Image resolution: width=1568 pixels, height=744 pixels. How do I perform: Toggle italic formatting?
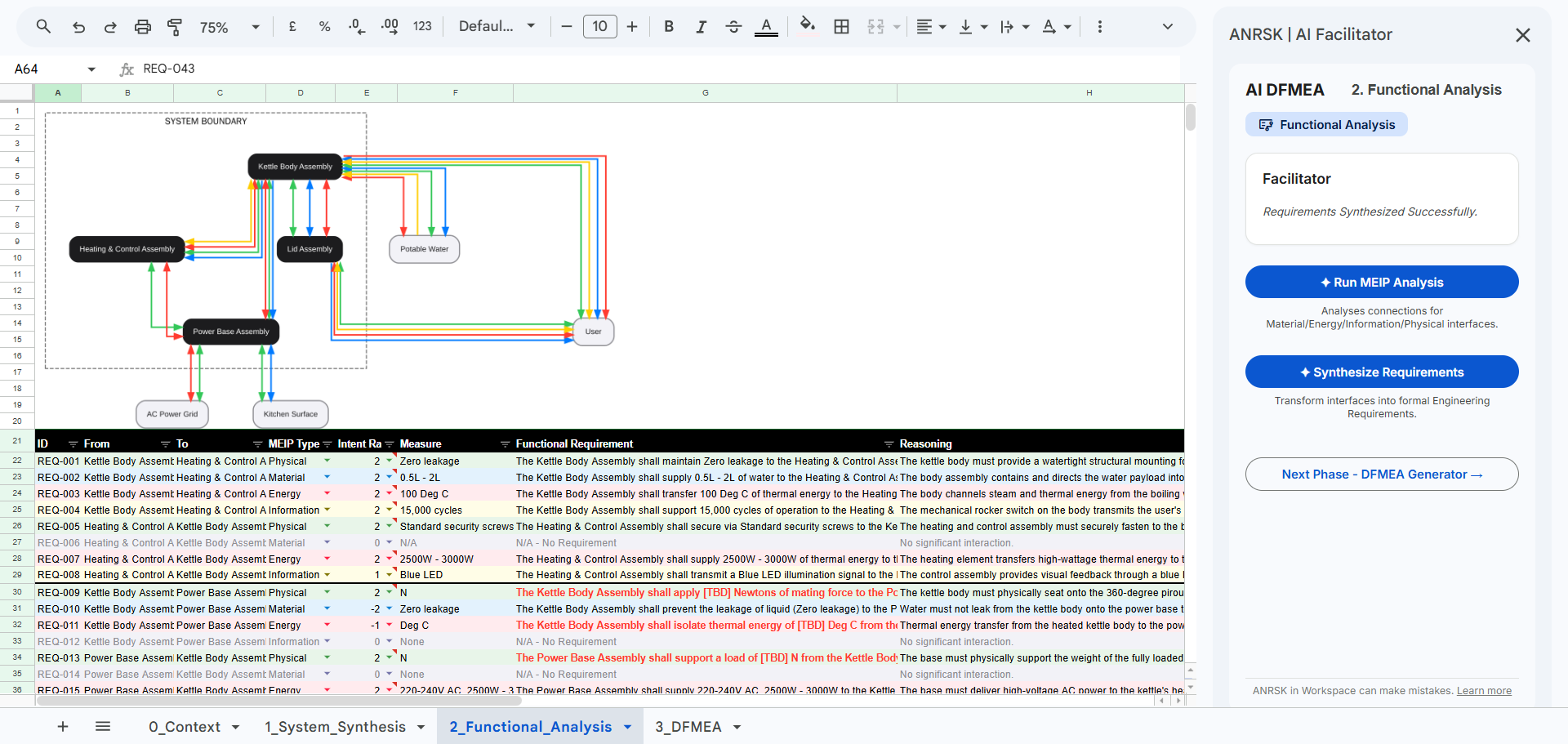701,27
